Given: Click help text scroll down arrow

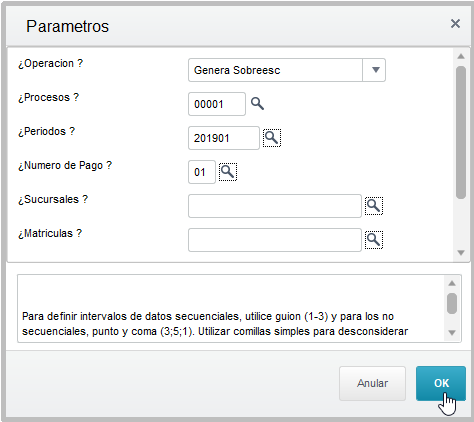Looking at the screenshot, I should pyautogui.click(x=452, y=332).
